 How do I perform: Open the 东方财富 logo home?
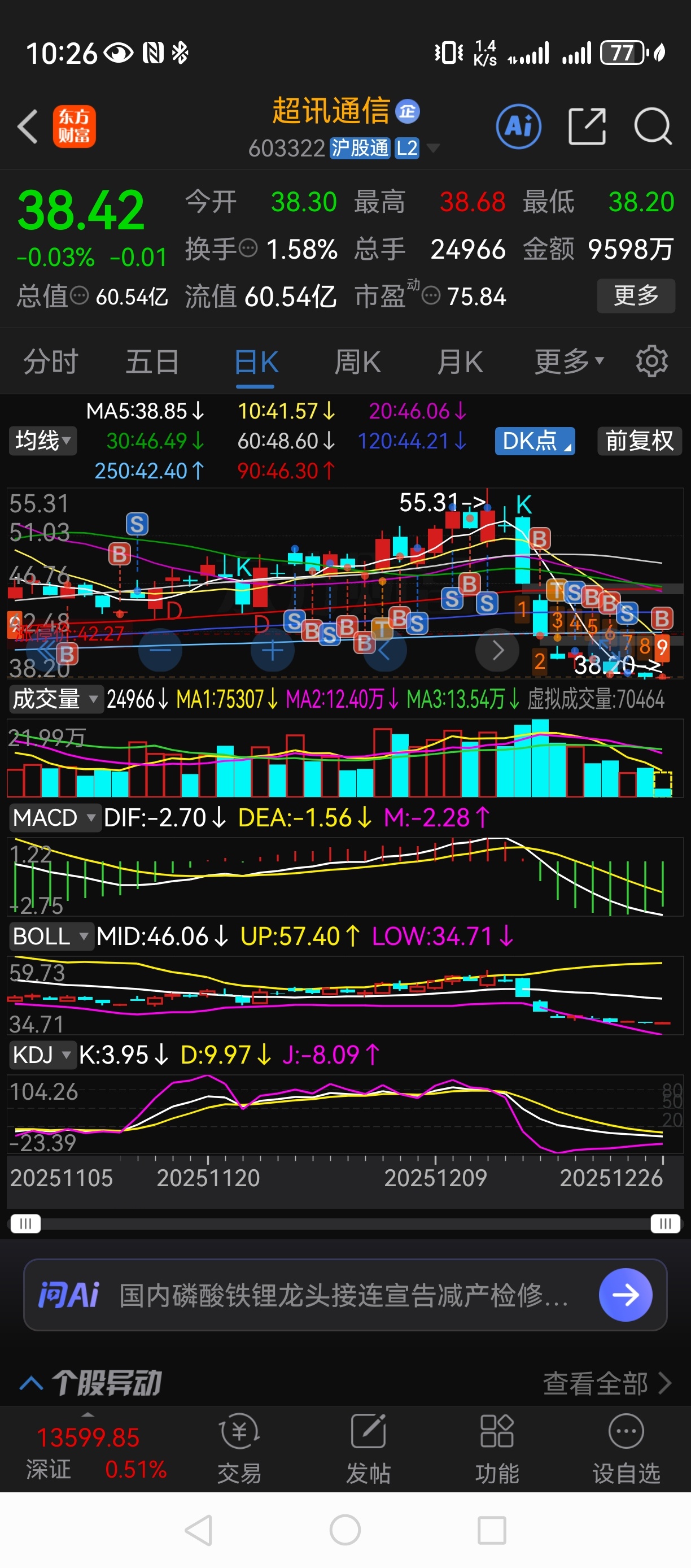pos(74,127)
